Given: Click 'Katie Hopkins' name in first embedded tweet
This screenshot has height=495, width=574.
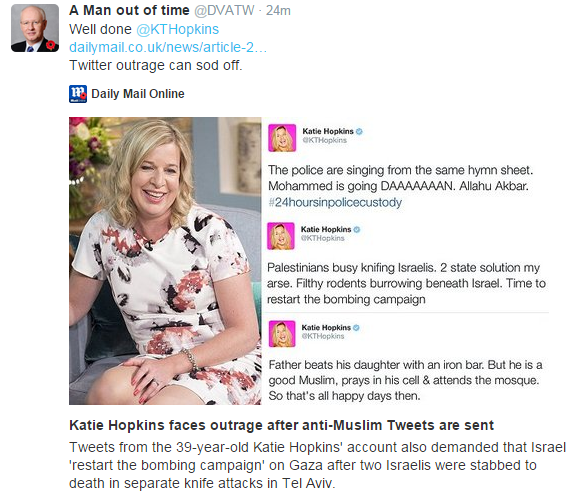Looking at the screenshot, I should click(x=328, y=131).
